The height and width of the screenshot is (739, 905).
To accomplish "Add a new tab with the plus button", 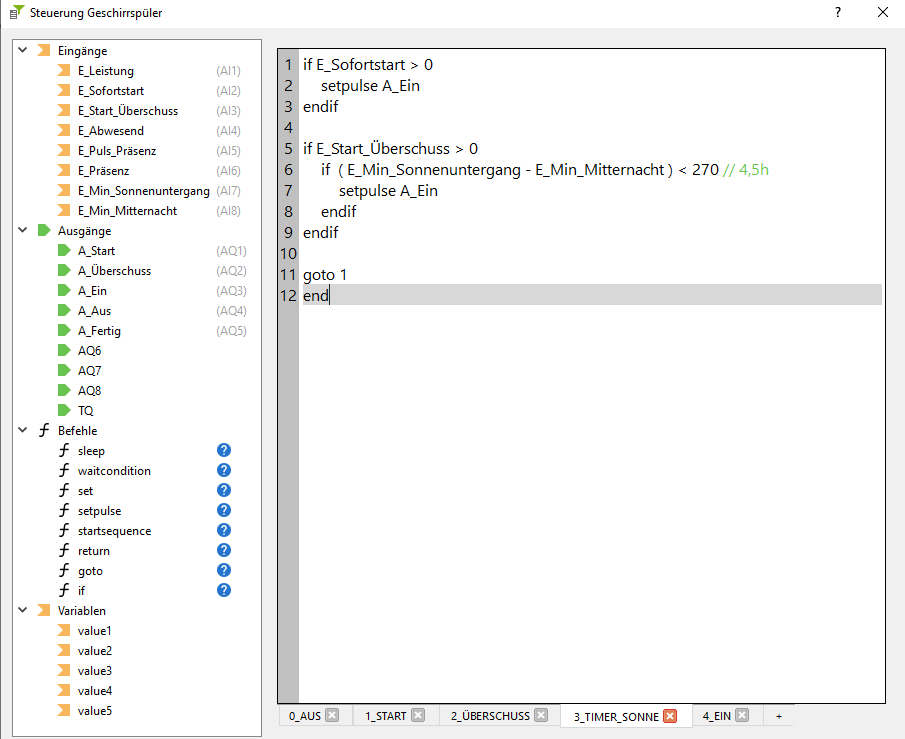I will 779,716.
